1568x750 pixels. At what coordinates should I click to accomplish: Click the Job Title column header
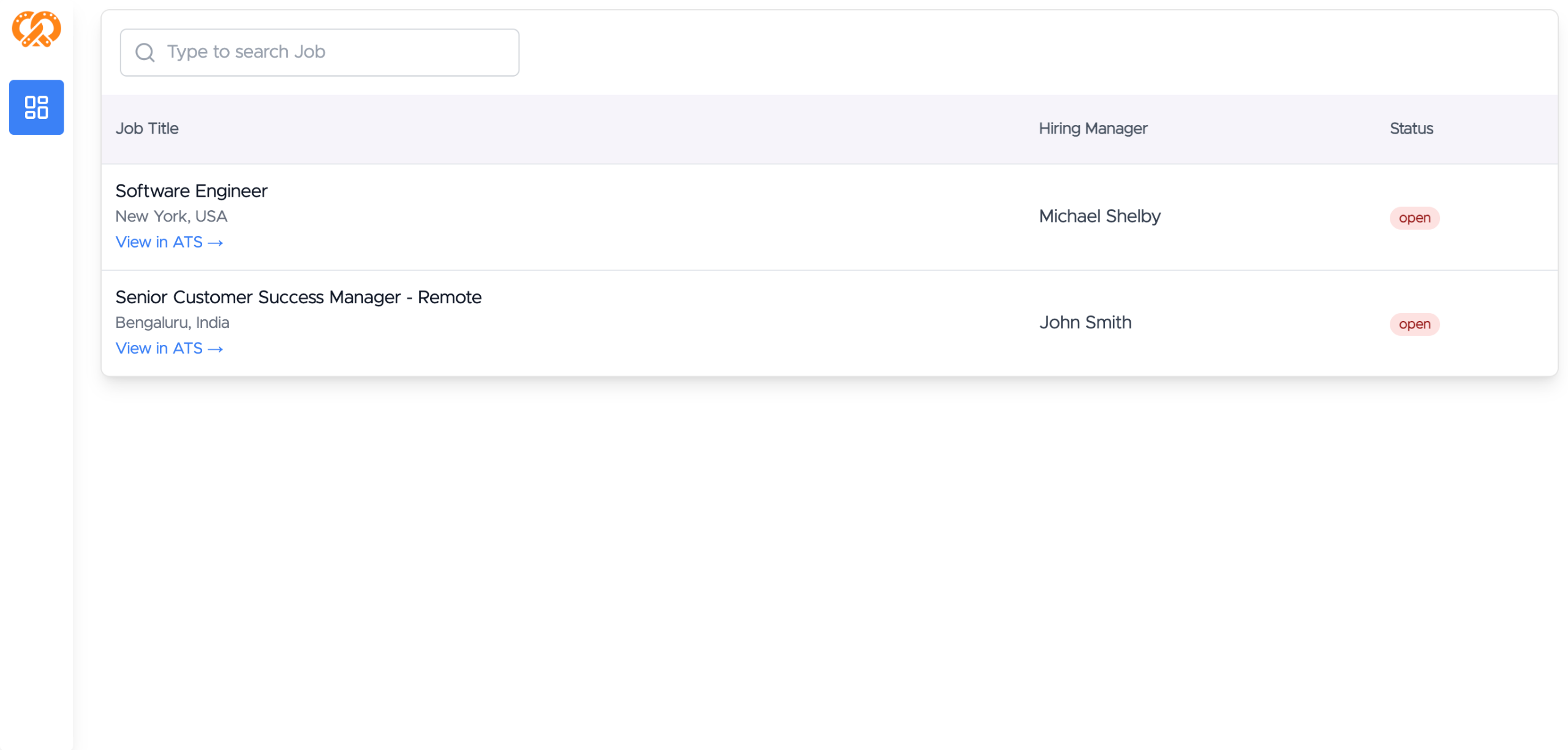coord(147,129)
